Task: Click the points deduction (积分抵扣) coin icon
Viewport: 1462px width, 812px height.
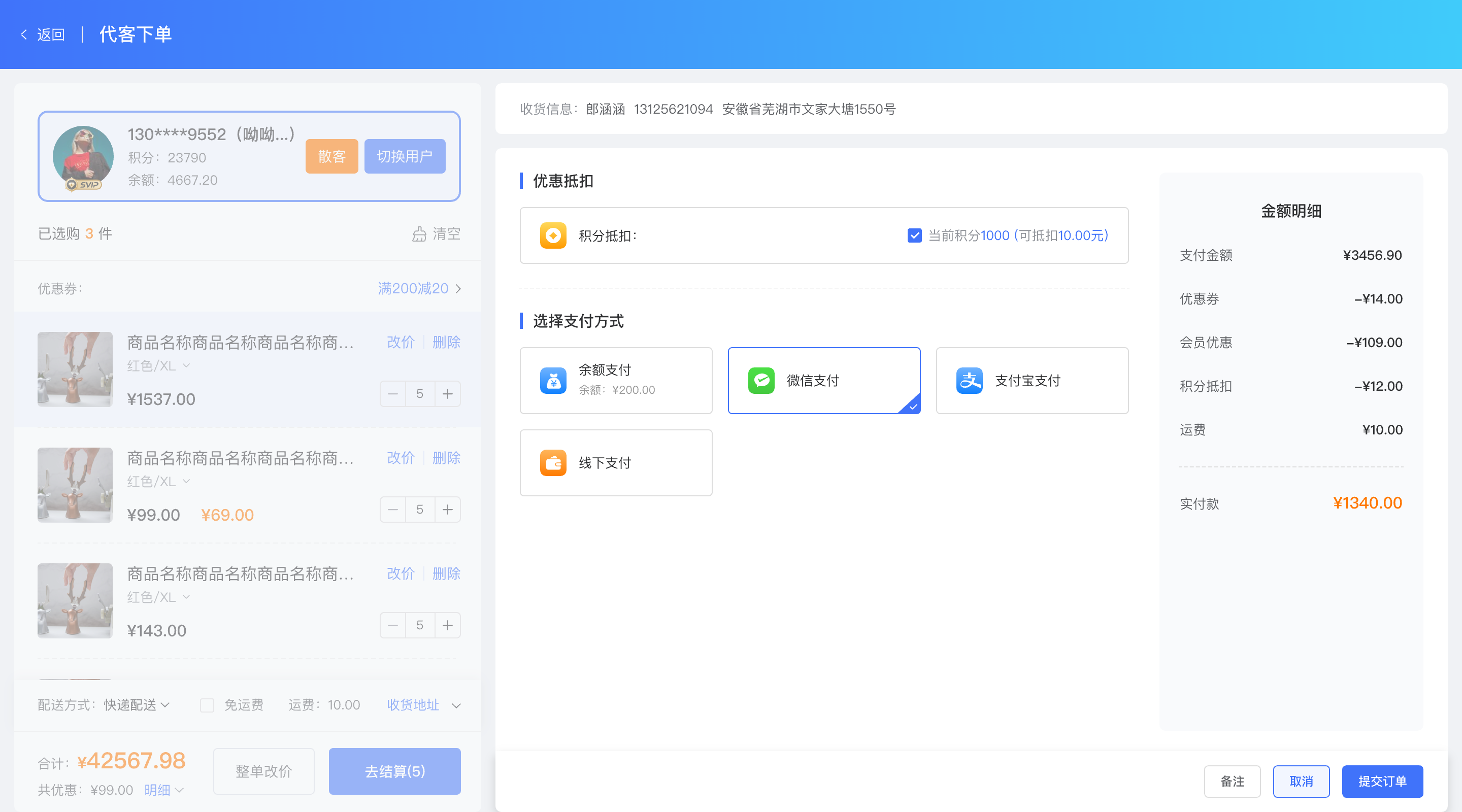Action: tap(553, 235)
